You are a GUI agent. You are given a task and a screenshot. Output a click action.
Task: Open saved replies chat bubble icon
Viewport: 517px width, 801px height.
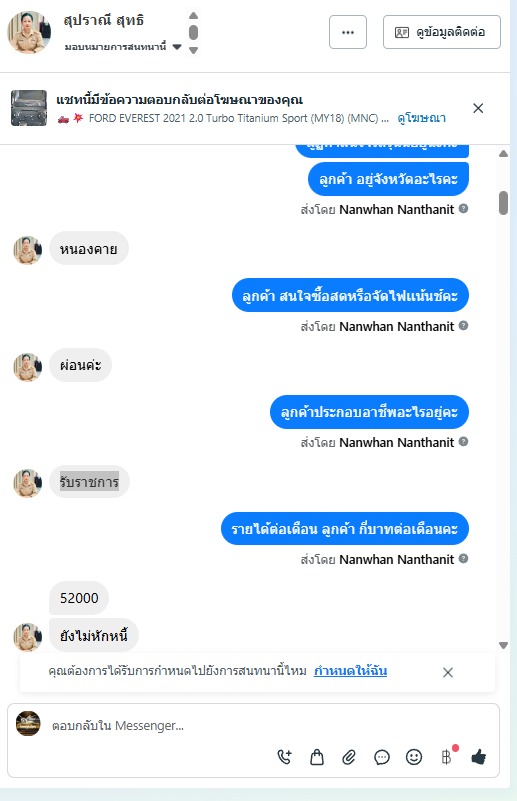(x=382, y=757)
